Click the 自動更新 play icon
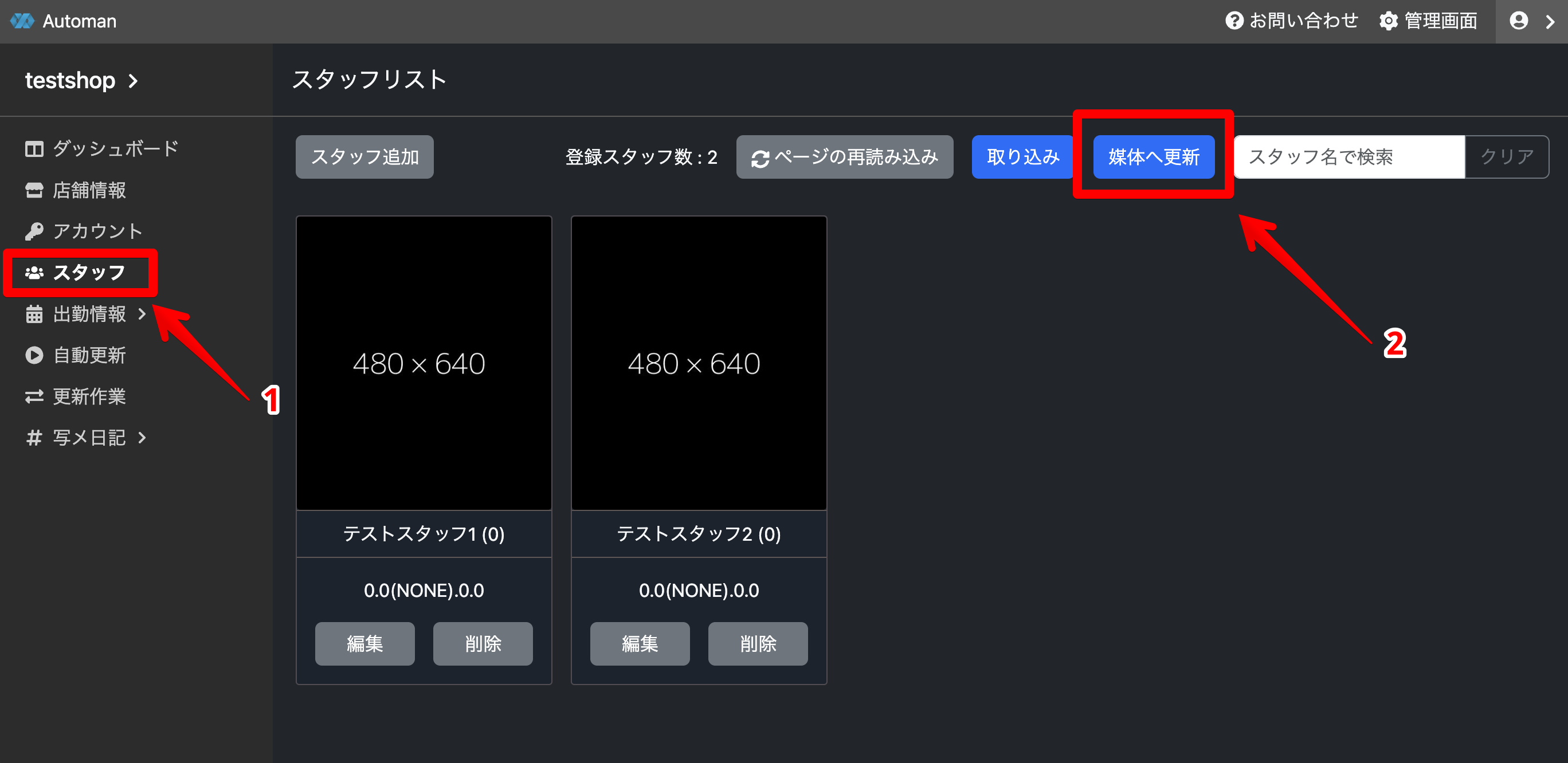This screenshot has height=763, width=1568. 34,355
